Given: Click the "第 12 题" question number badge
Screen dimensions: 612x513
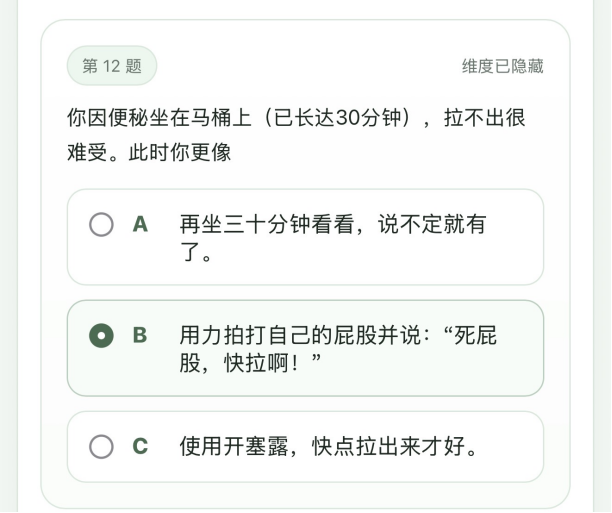Looking at the screenshot, I should pos(112,66).
